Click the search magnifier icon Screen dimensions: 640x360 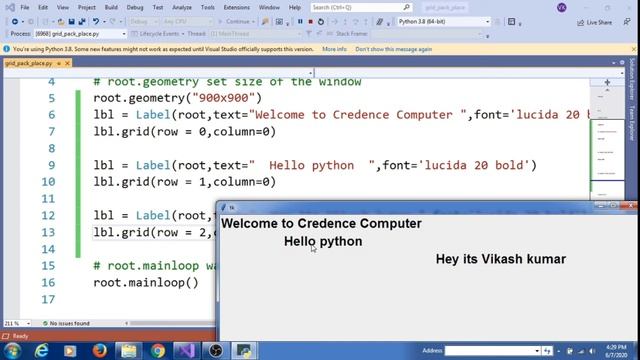407,7
